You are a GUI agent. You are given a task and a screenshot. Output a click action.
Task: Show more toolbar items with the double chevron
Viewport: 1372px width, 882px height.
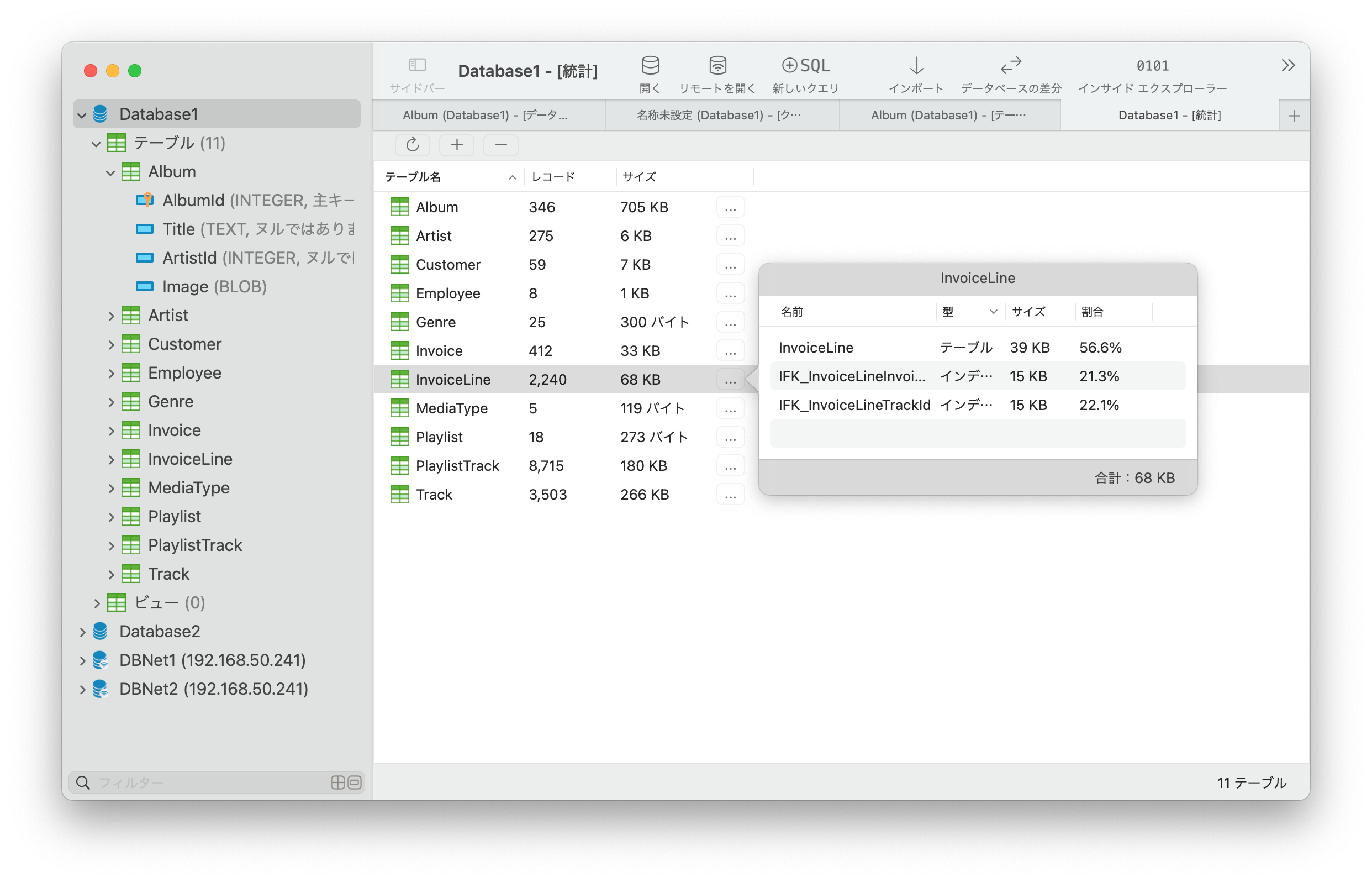point(1288,65)
